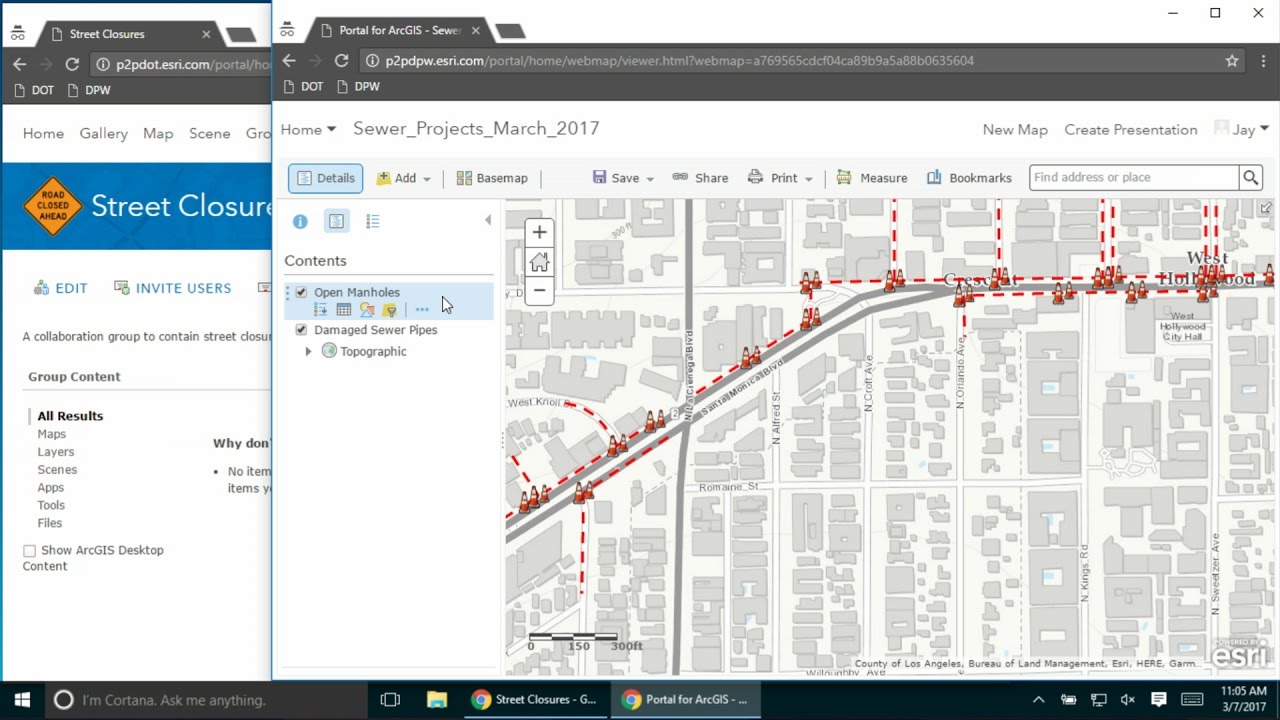Open More Options for Open Manholes
Screen dimensions: 1280x720
pos(422,310)
